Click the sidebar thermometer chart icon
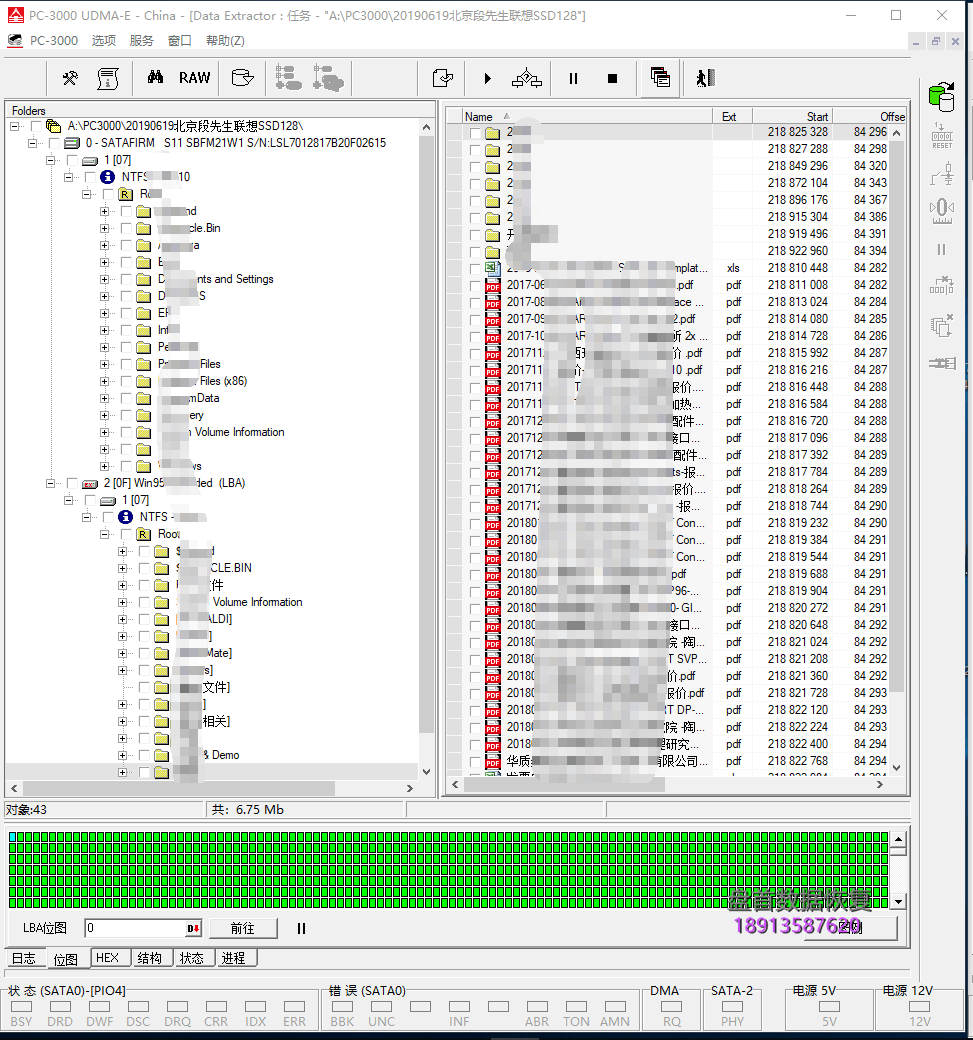The image size is (973, 1040). coord(942,174)
